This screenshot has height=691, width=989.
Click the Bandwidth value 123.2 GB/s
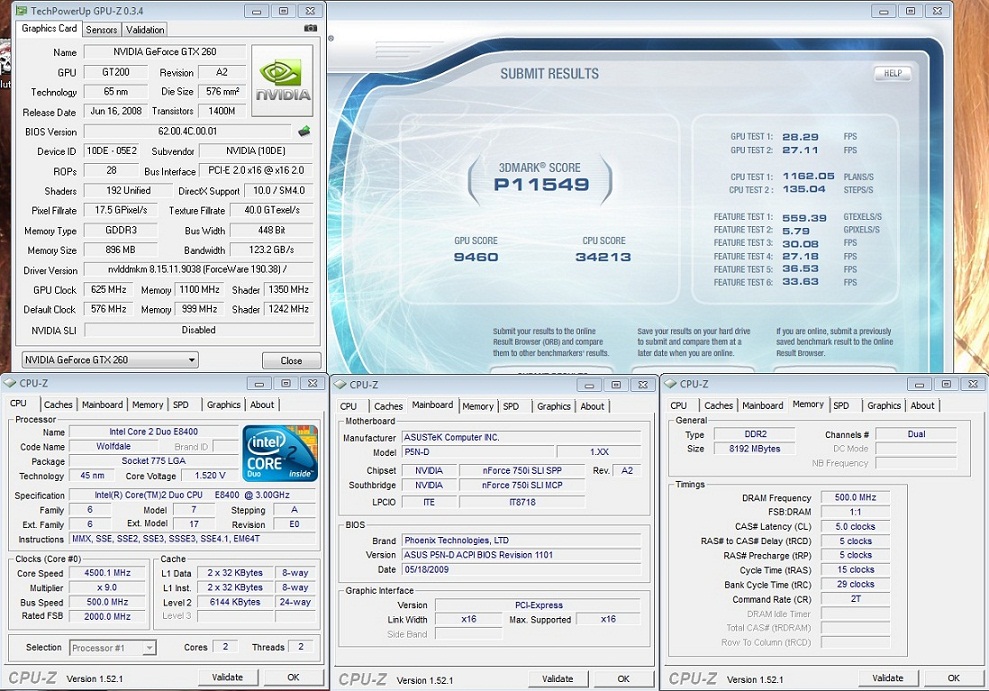pos(272,250)
